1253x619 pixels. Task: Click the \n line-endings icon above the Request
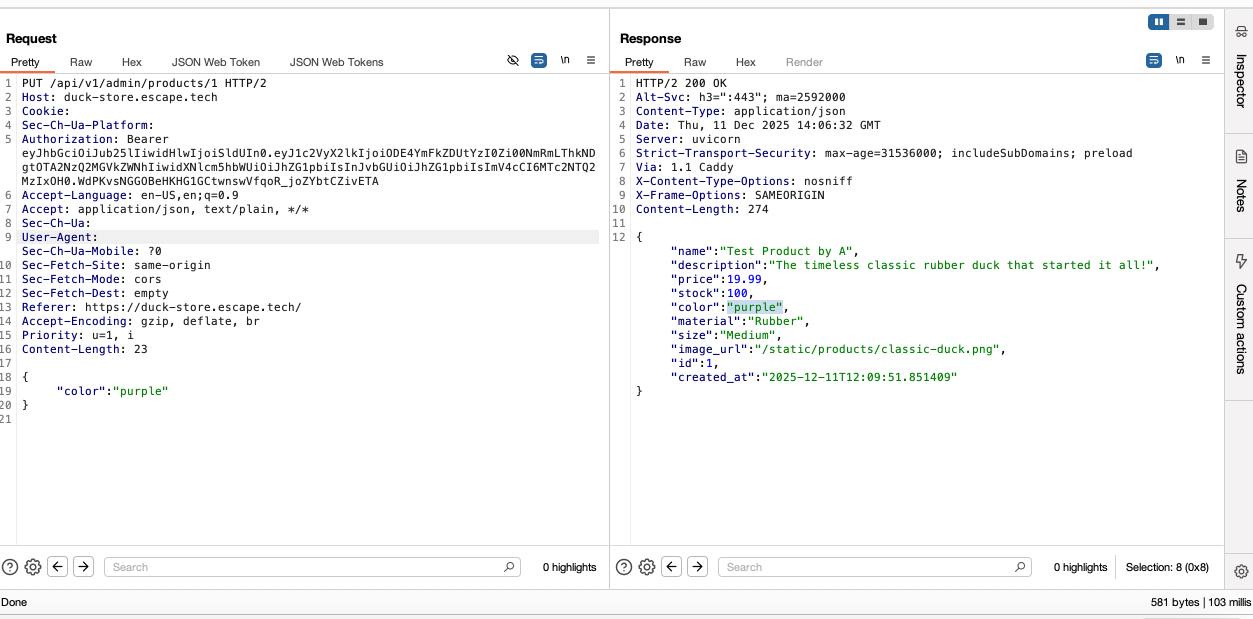point(565,60)
